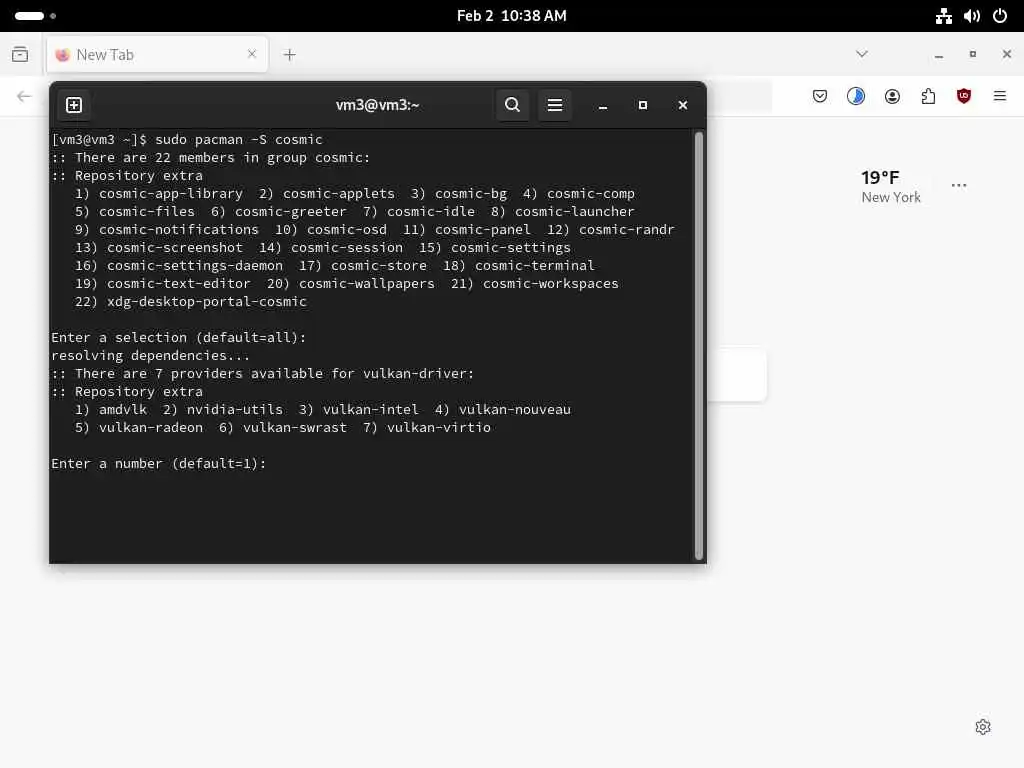Click the amdvlk provider option

coord(123,409)
